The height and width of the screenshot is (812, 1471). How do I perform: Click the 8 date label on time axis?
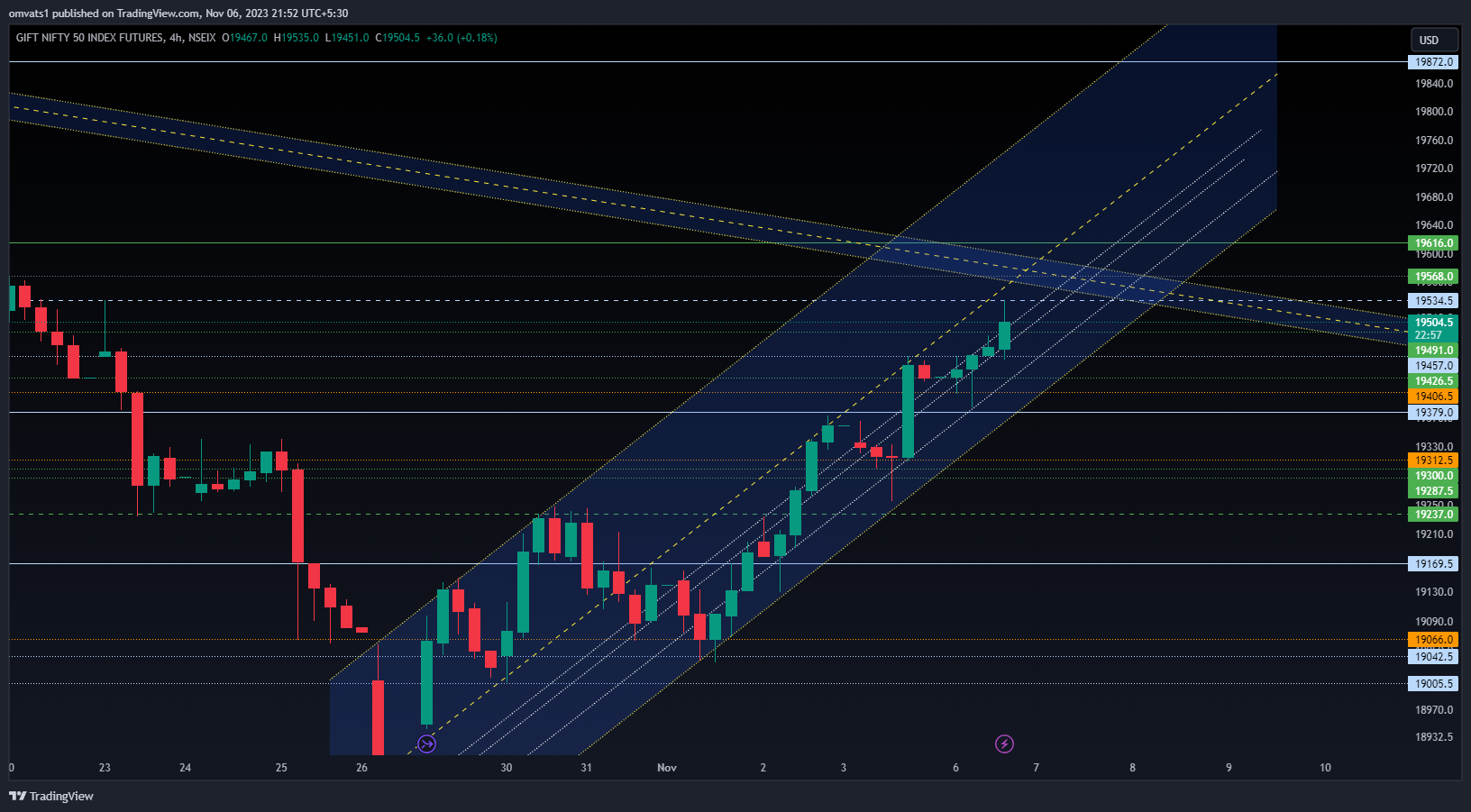pos(1132,768)
